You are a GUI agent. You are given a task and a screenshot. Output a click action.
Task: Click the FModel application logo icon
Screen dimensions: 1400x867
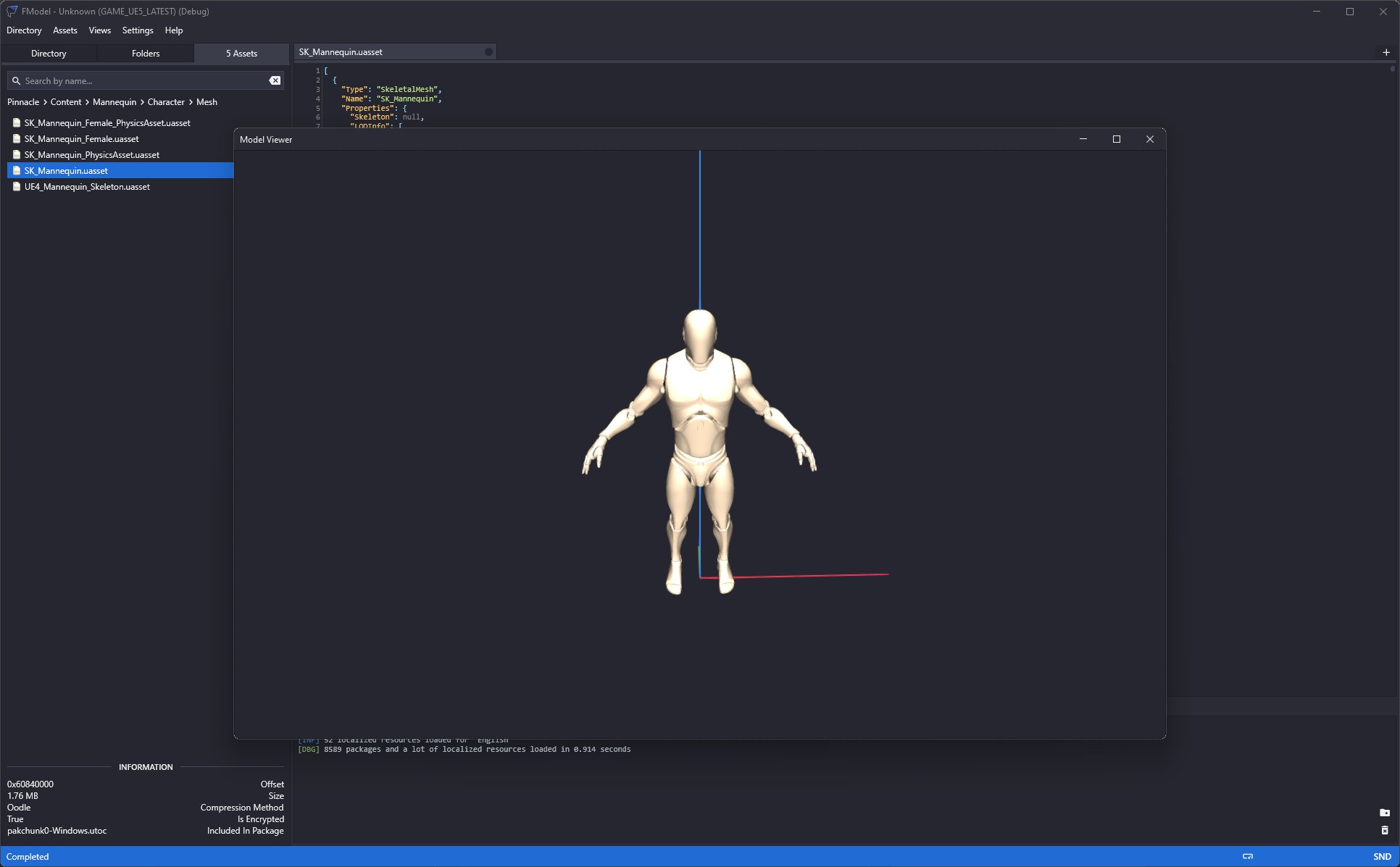coord(12,11)
